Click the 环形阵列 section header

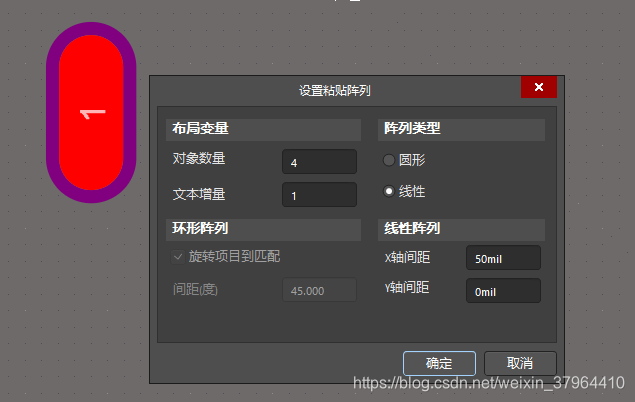pyautogui.click(x=263, y=230)
